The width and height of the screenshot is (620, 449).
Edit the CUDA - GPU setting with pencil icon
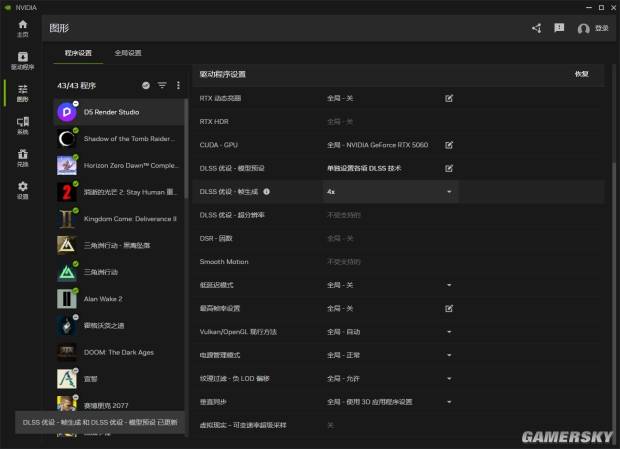(449, 145)
